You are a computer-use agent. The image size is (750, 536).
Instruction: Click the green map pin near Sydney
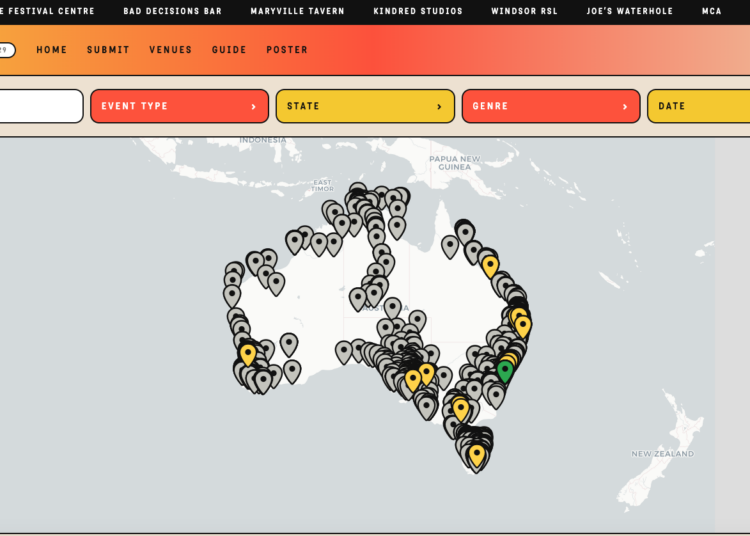(505, 371)
